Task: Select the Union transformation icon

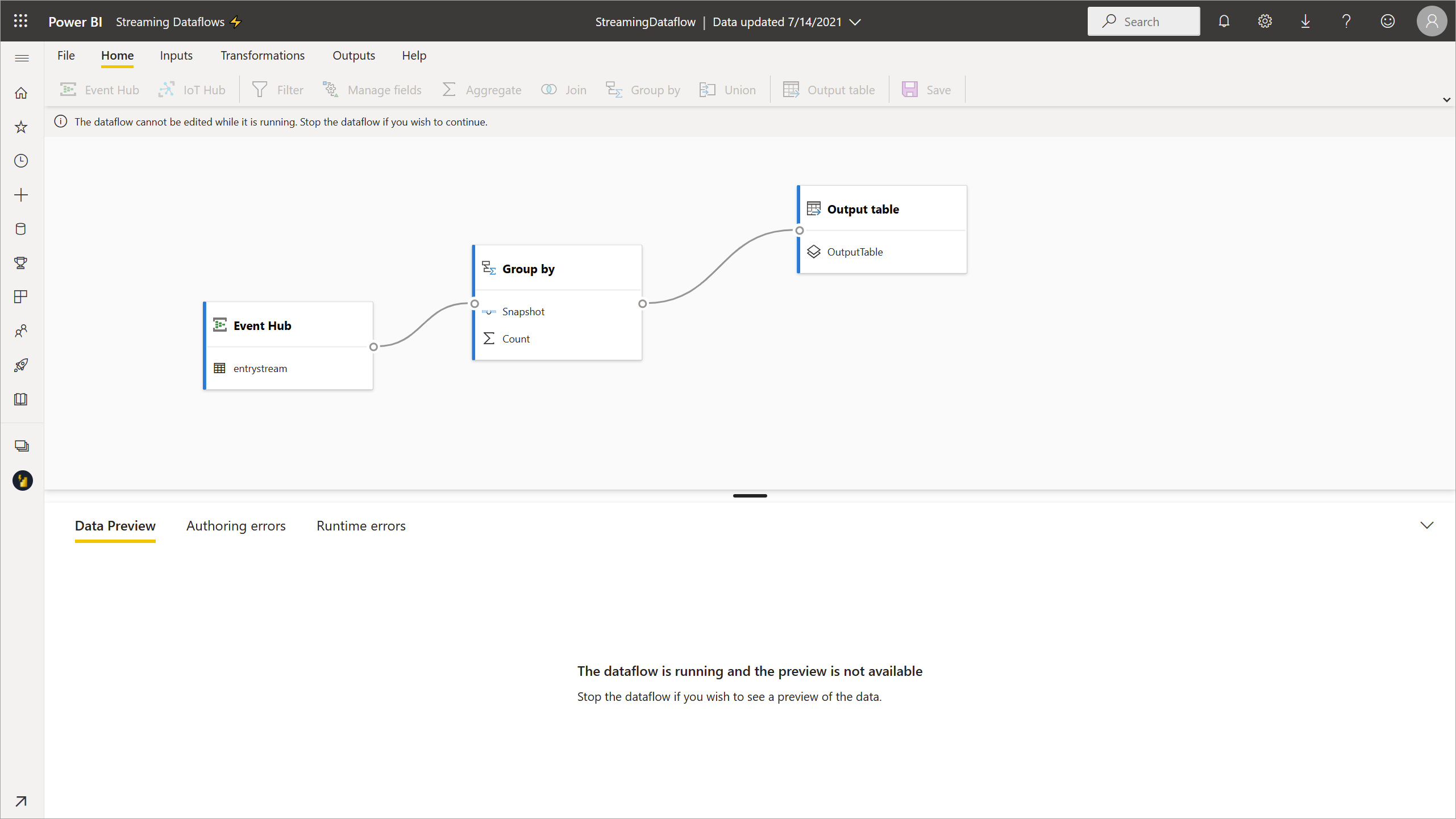Action: pos(707,89)
